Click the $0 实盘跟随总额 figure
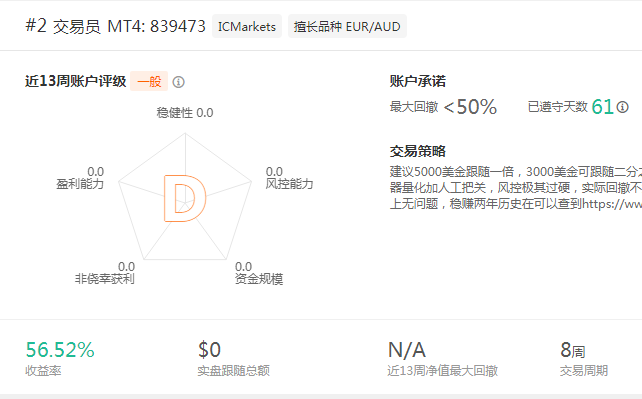Screen dimensions: 642x399 [210, 350]
